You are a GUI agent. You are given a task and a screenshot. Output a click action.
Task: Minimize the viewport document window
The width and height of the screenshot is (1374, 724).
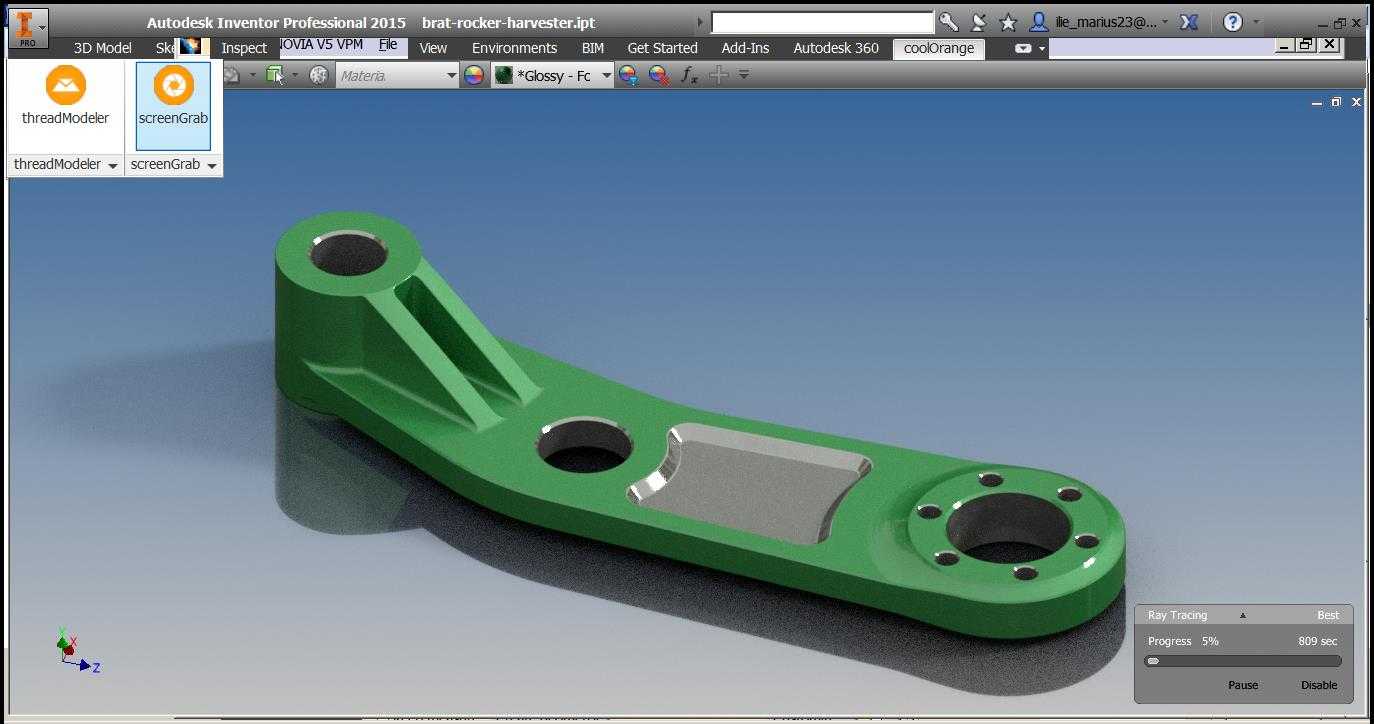[1317, 102]
